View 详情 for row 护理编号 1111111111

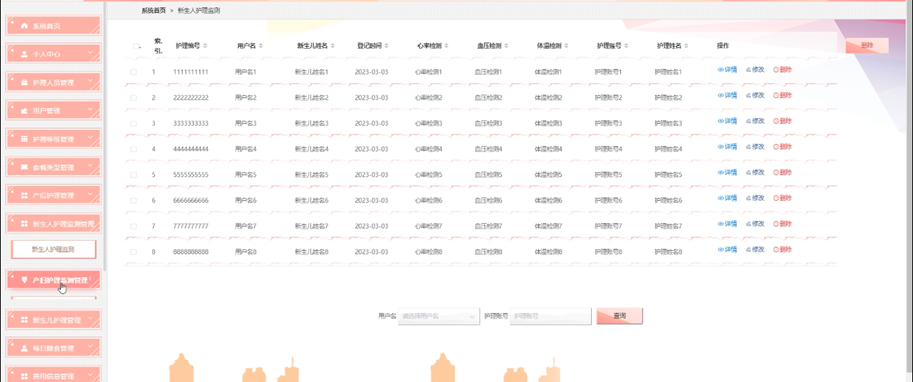tap(727, 70)
